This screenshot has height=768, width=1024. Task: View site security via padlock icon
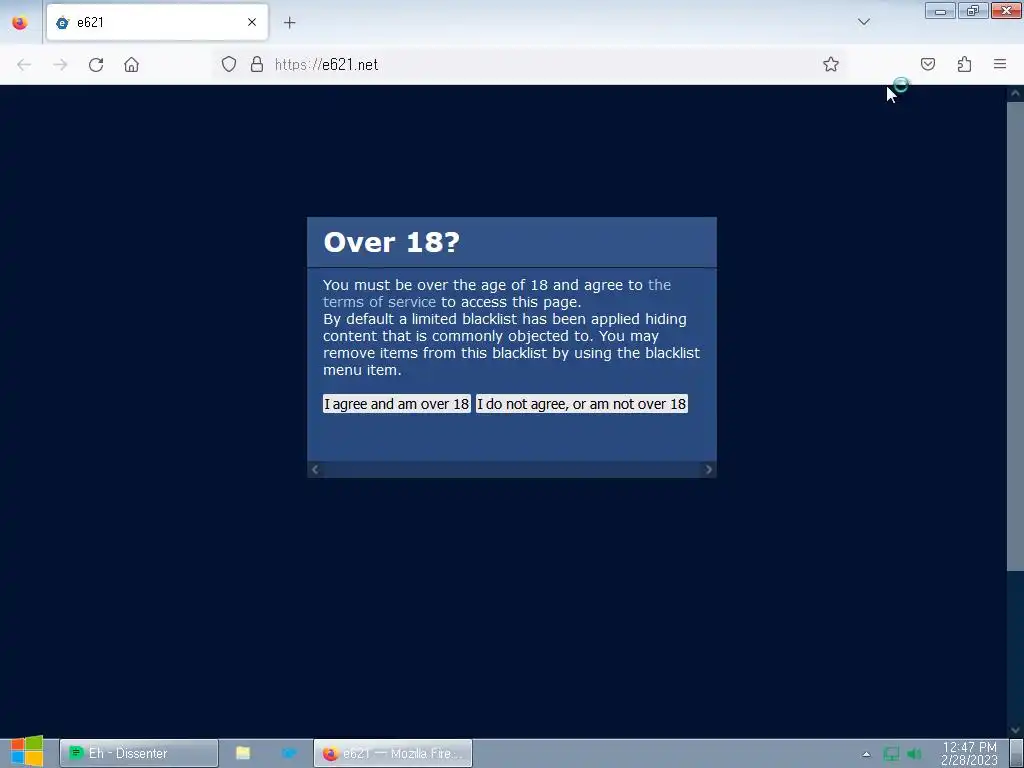tap(257, 64)
